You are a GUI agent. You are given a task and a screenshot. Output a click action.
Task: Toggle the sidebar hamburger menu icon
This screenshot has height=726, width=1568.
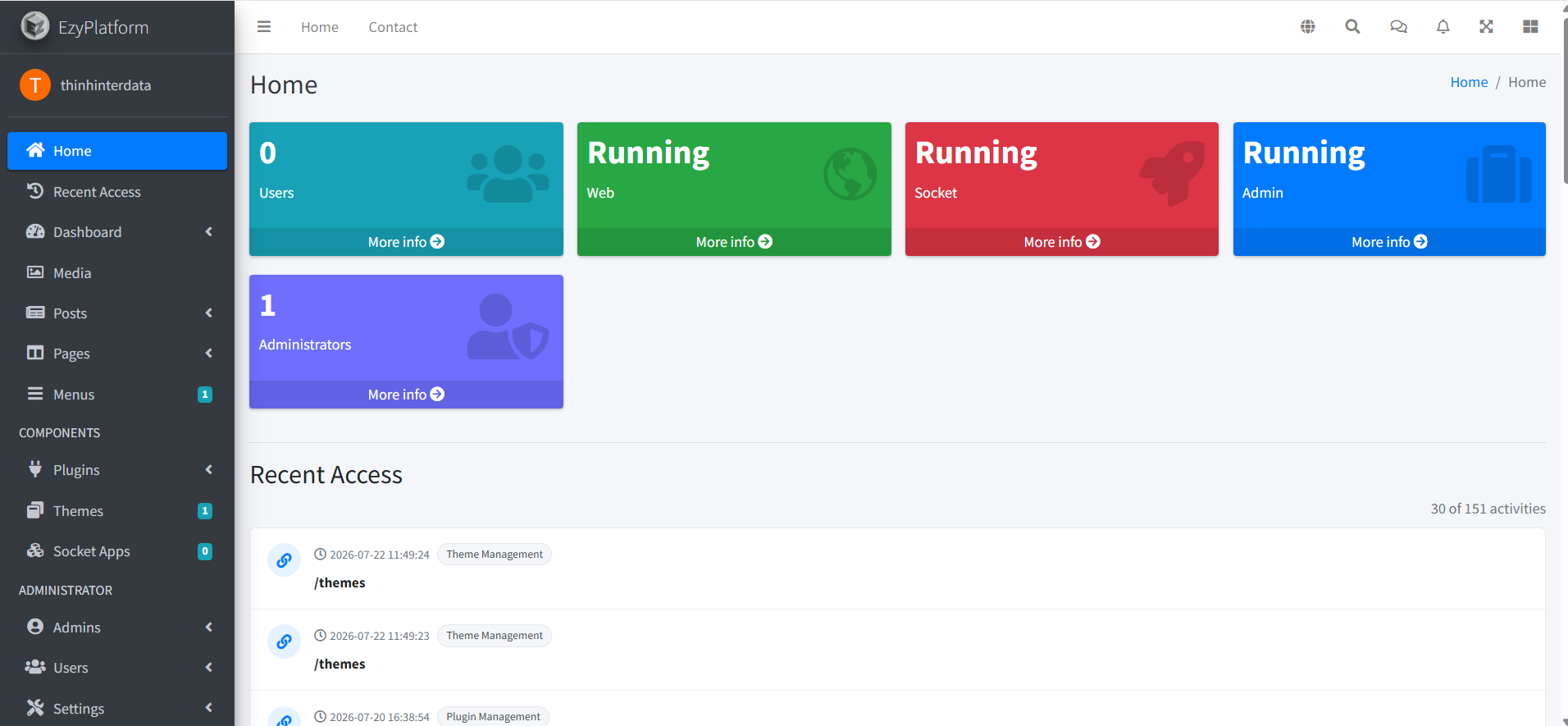click(264, 27)
